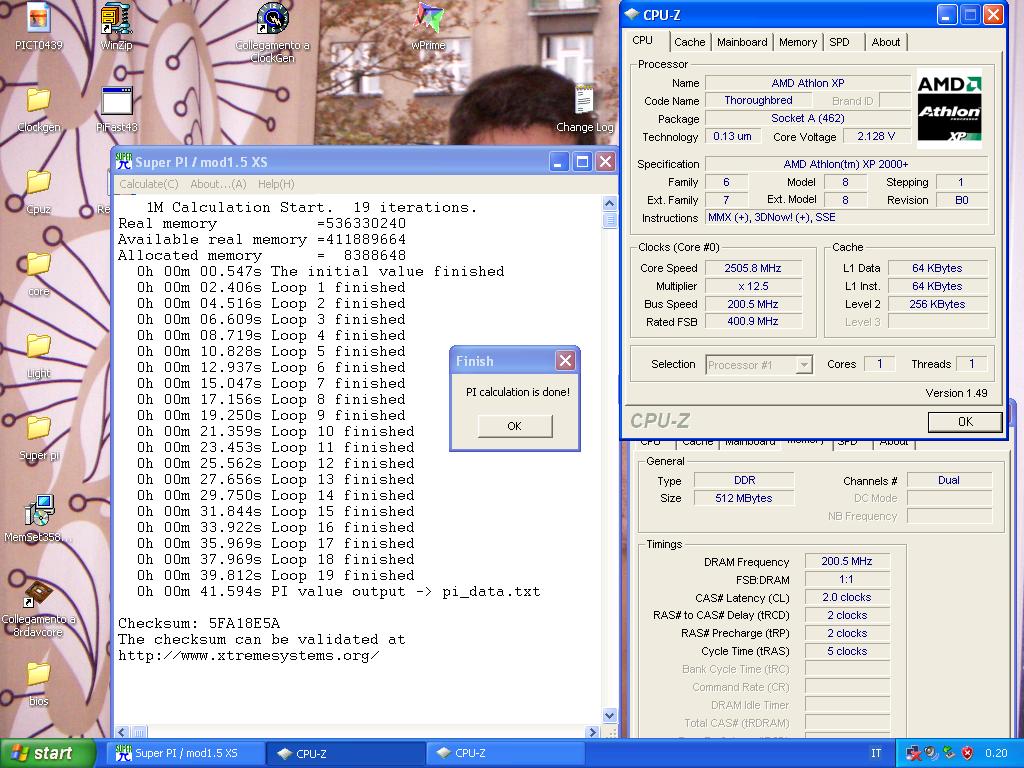Click OK button in CPU-Z window
This screenshot has height=768, width=1024.
[x=965, y=422]
